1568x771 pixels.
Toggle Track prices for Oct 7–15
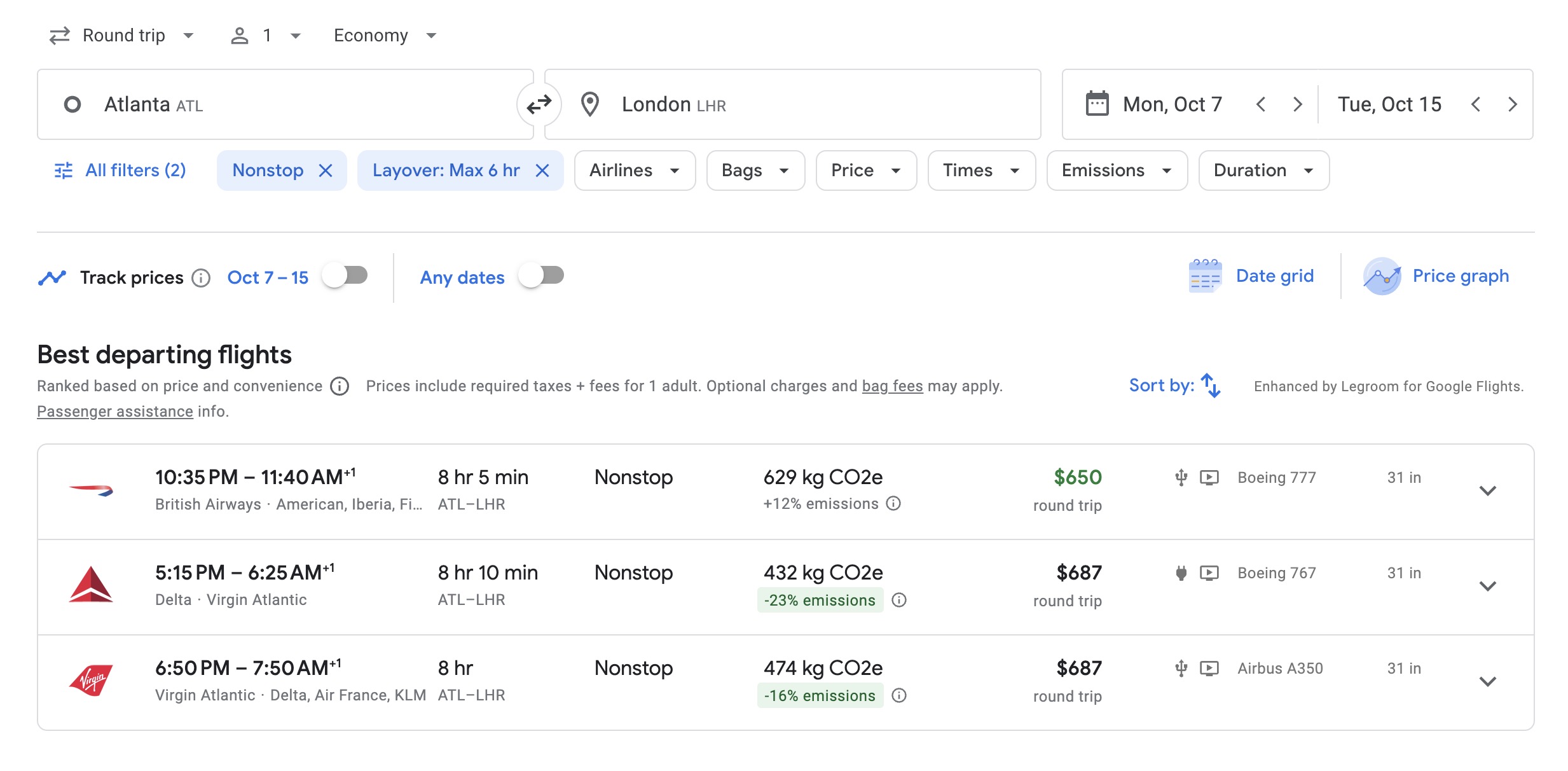(x=345, y=276)
